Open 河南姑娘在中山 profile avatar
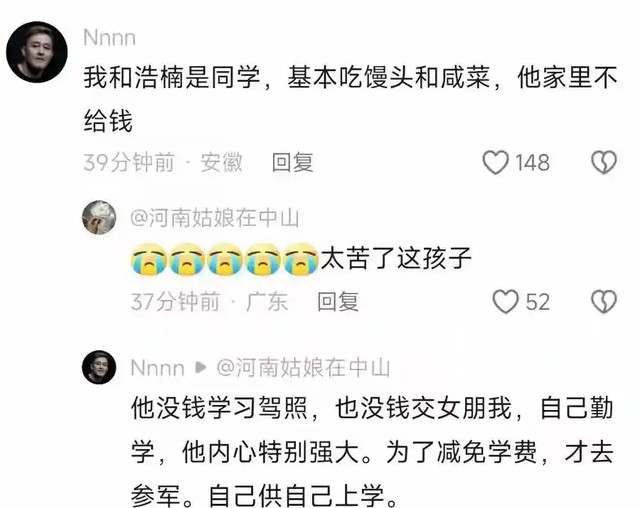The image size is (640, 508). tap(99, 217)
